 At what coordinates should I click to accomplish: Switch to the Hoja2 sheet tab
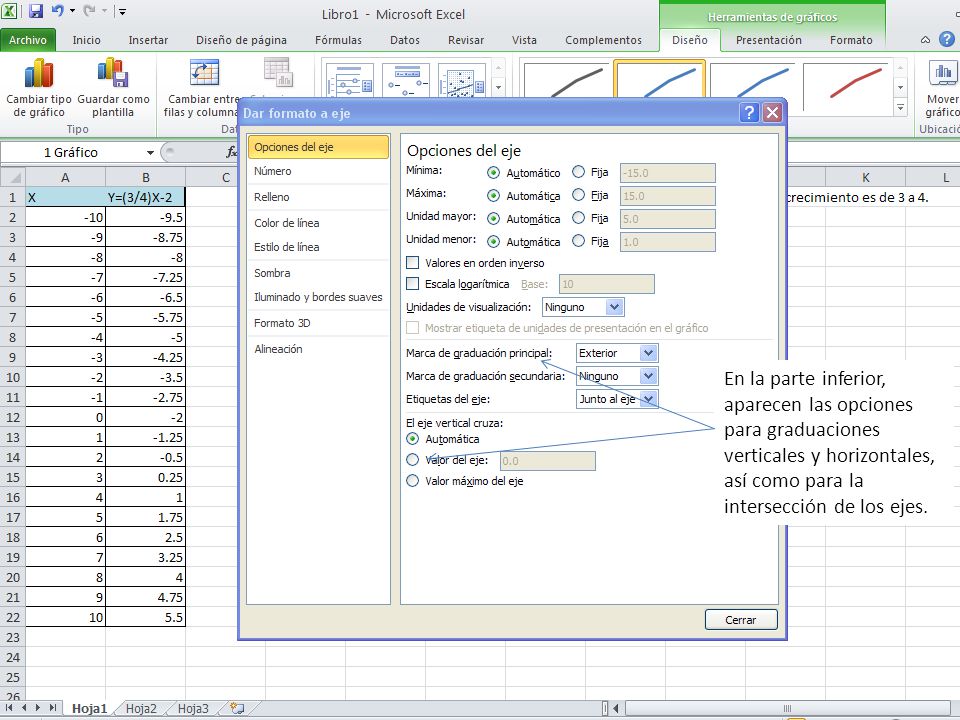point(141,708)
